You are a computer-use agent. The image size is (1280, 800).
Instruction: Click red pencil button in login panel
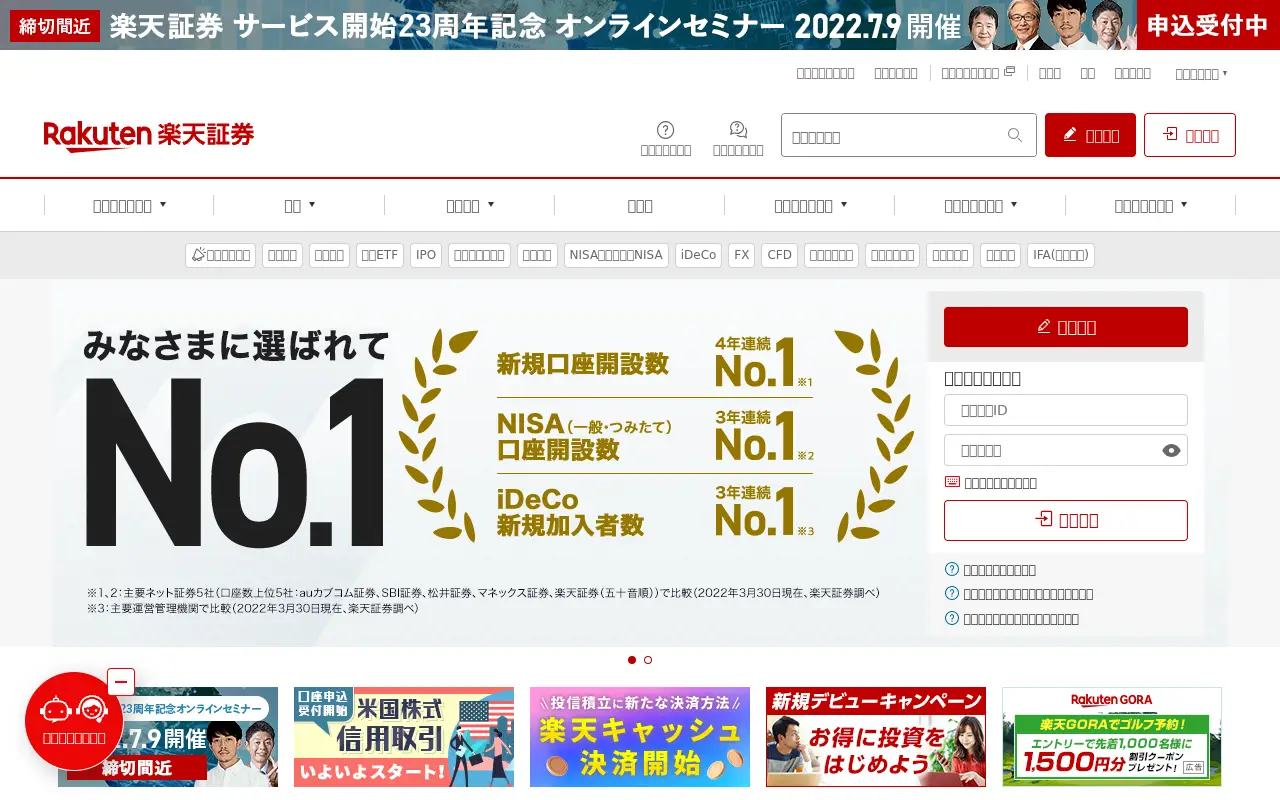(x=1066, y=327)
